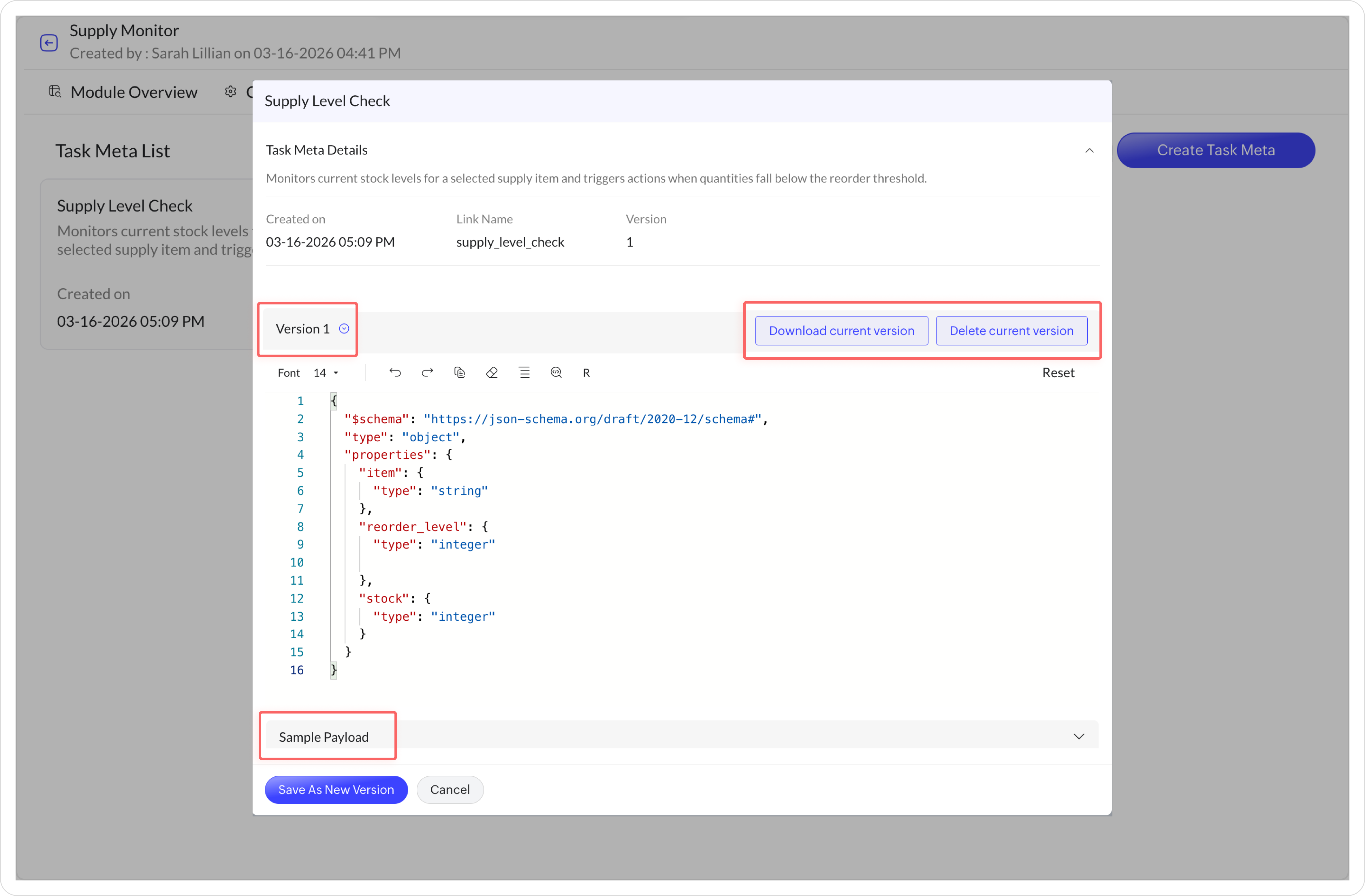Switch to the Module Overview tab

(x=133, y=92)
